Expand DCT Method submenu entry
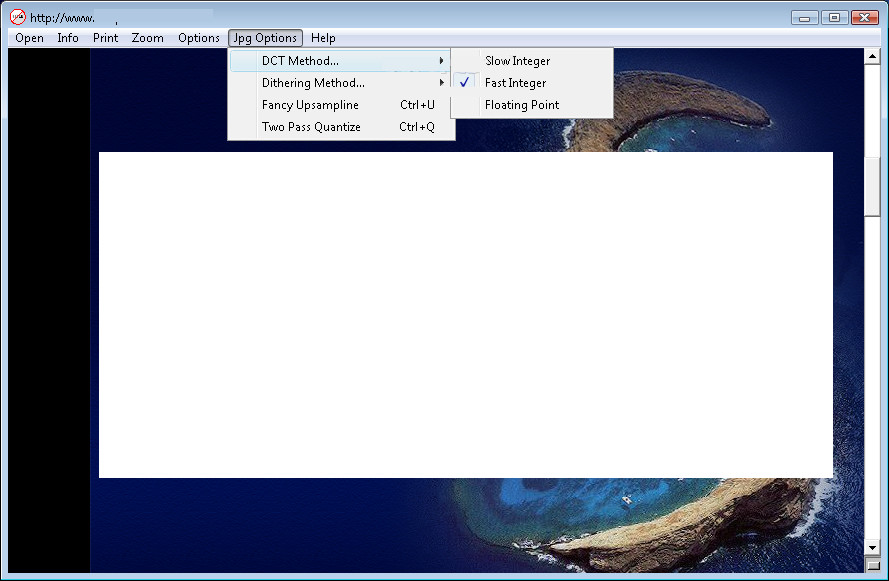This screenshot has height=581, width=889. pos(340,61)
